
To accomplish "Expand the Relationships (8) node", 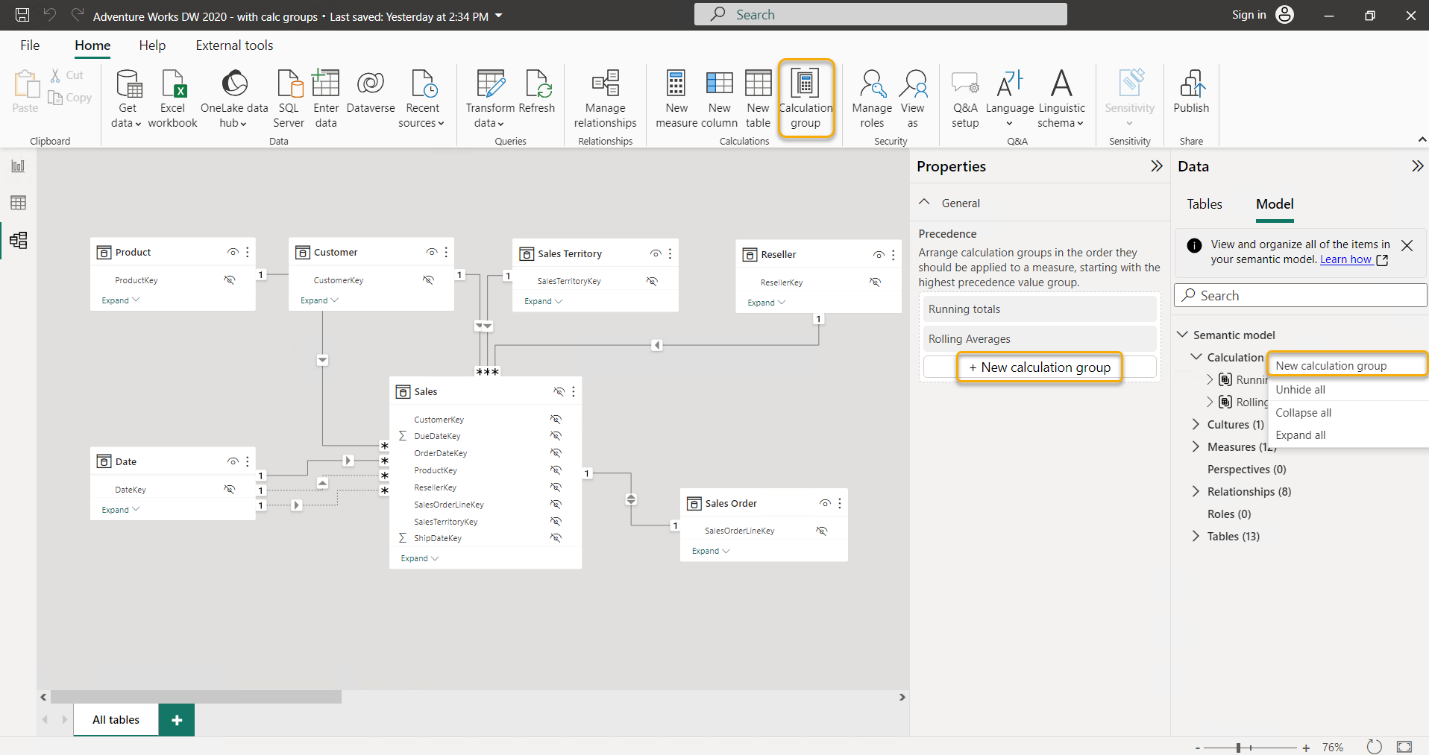I will pos(1196,492).
